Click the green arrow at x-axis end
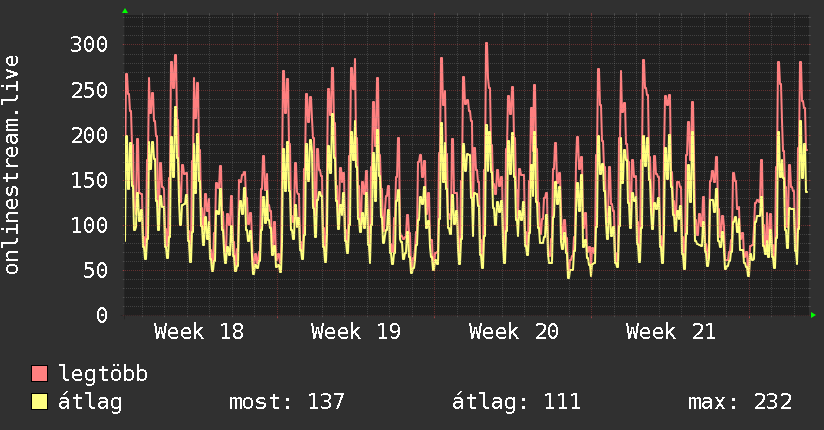 click(813, 315)
